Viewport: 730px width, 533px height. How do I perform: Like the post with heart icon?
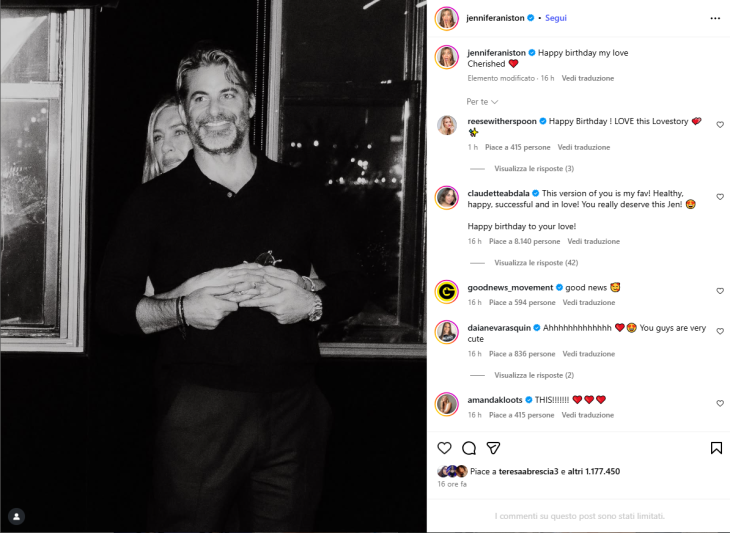(x=444, y=448)
